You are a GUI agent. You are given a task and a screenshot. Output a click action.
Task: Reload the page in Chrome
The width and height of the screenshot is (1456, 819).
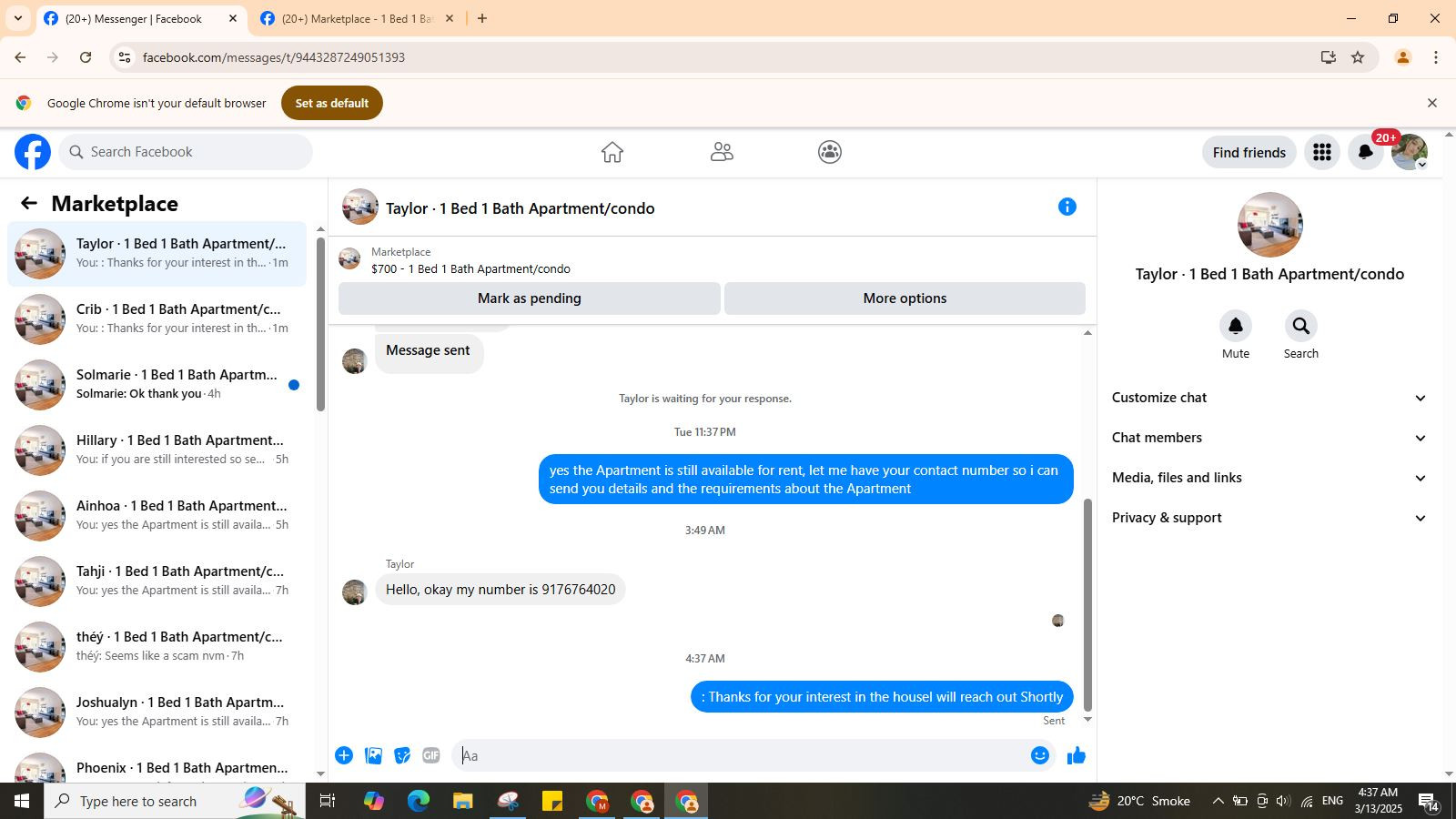(x=86, y=57)
